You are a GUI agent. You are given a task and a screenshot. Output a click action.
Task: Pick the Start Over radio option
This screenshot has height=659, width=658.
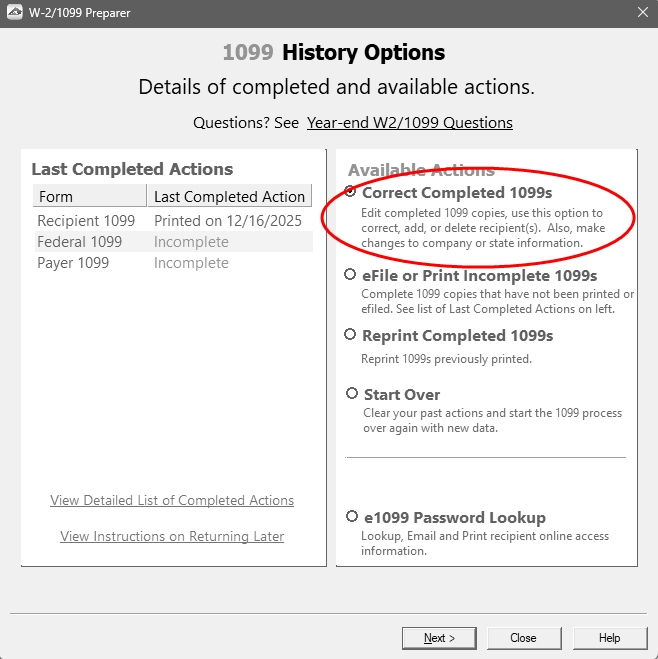(x=352, y=394)
